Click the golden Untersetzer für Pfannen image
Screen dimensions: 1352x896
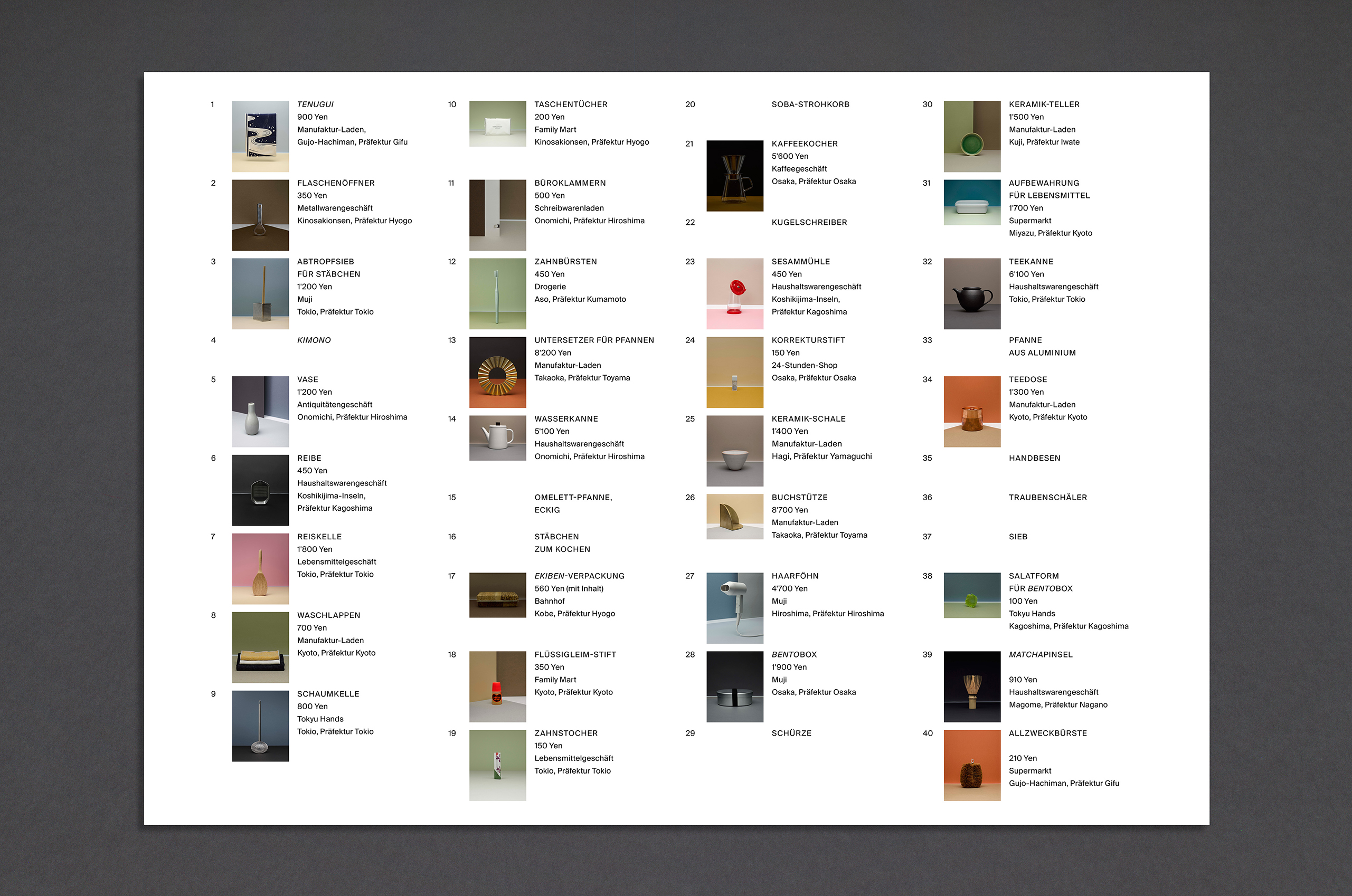pyautogui.click(x=497, y=372)
